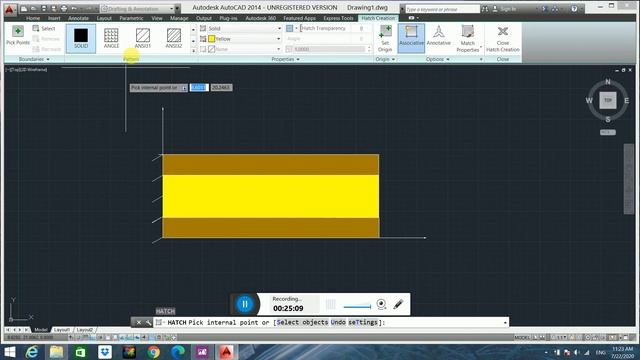Open the Help icon
The height and width of the screenshot is (360, 640).
pos(574,9)
